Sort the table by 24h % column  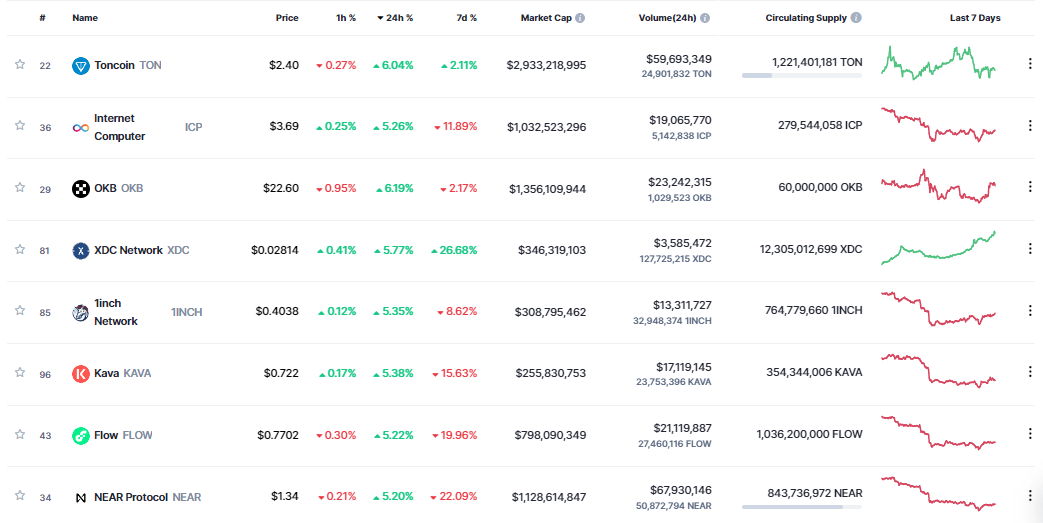[x=395, y=18]
